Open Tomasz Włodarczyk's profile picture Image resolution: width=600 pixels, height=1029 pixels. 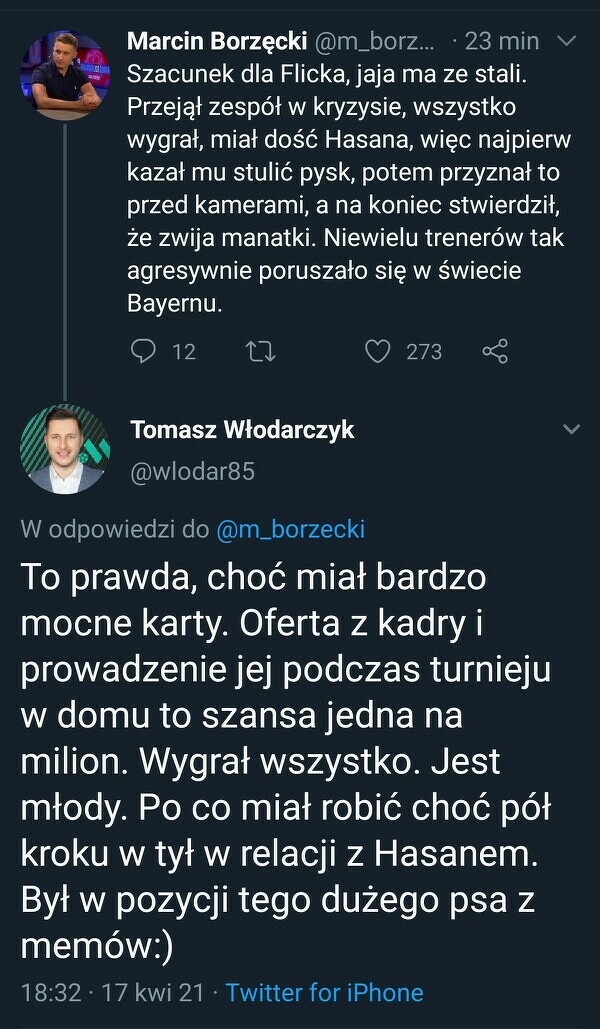64,449
